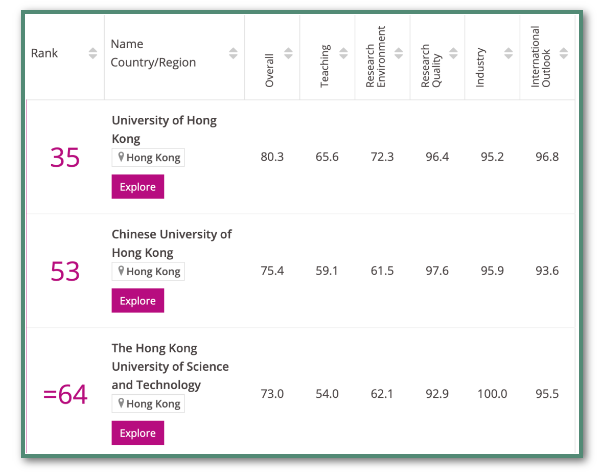
Task: Sort by Name Country/Region arrows
Action: coord(233,53)
